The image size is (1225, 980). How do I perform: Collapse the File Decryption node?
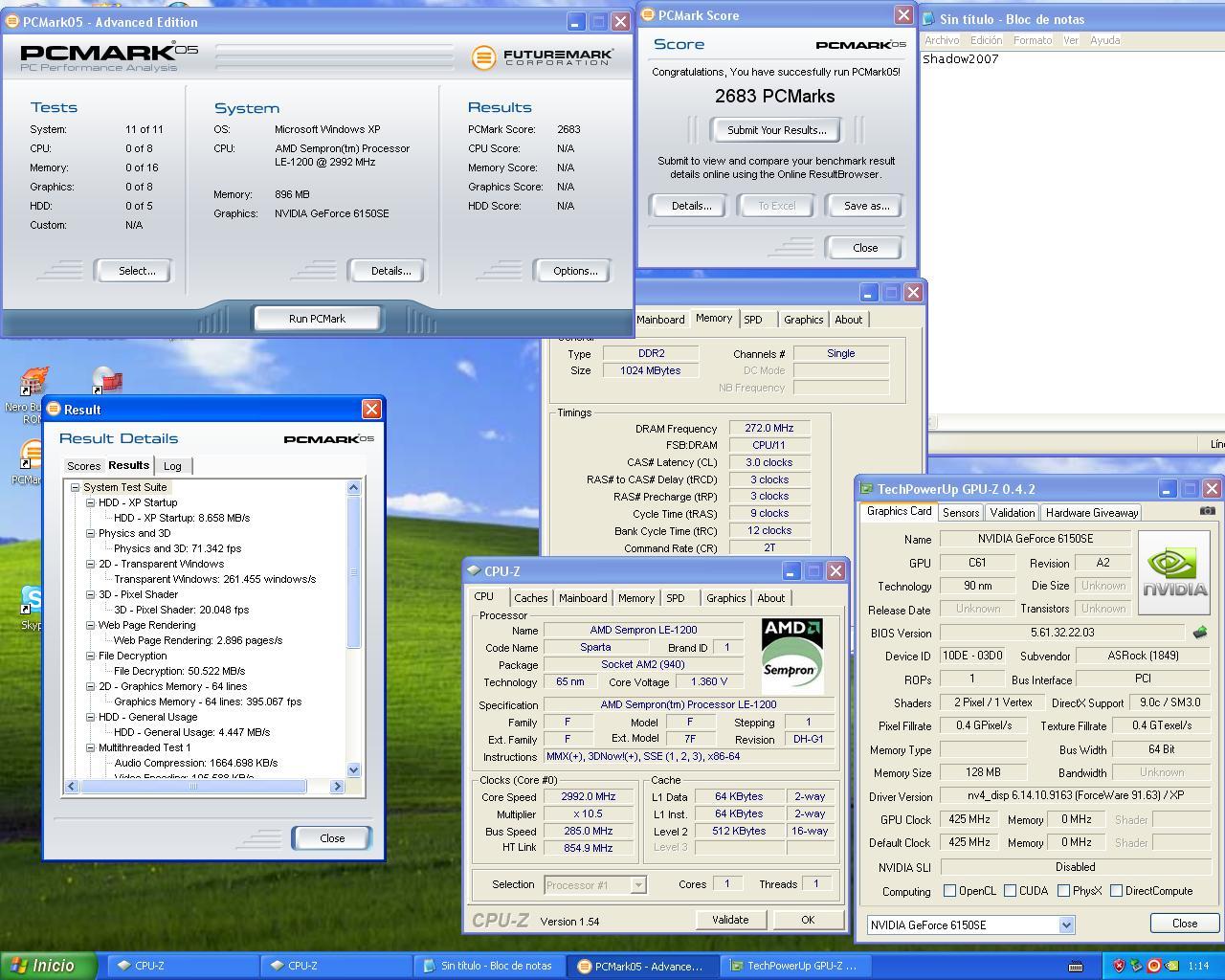(90, 656)
